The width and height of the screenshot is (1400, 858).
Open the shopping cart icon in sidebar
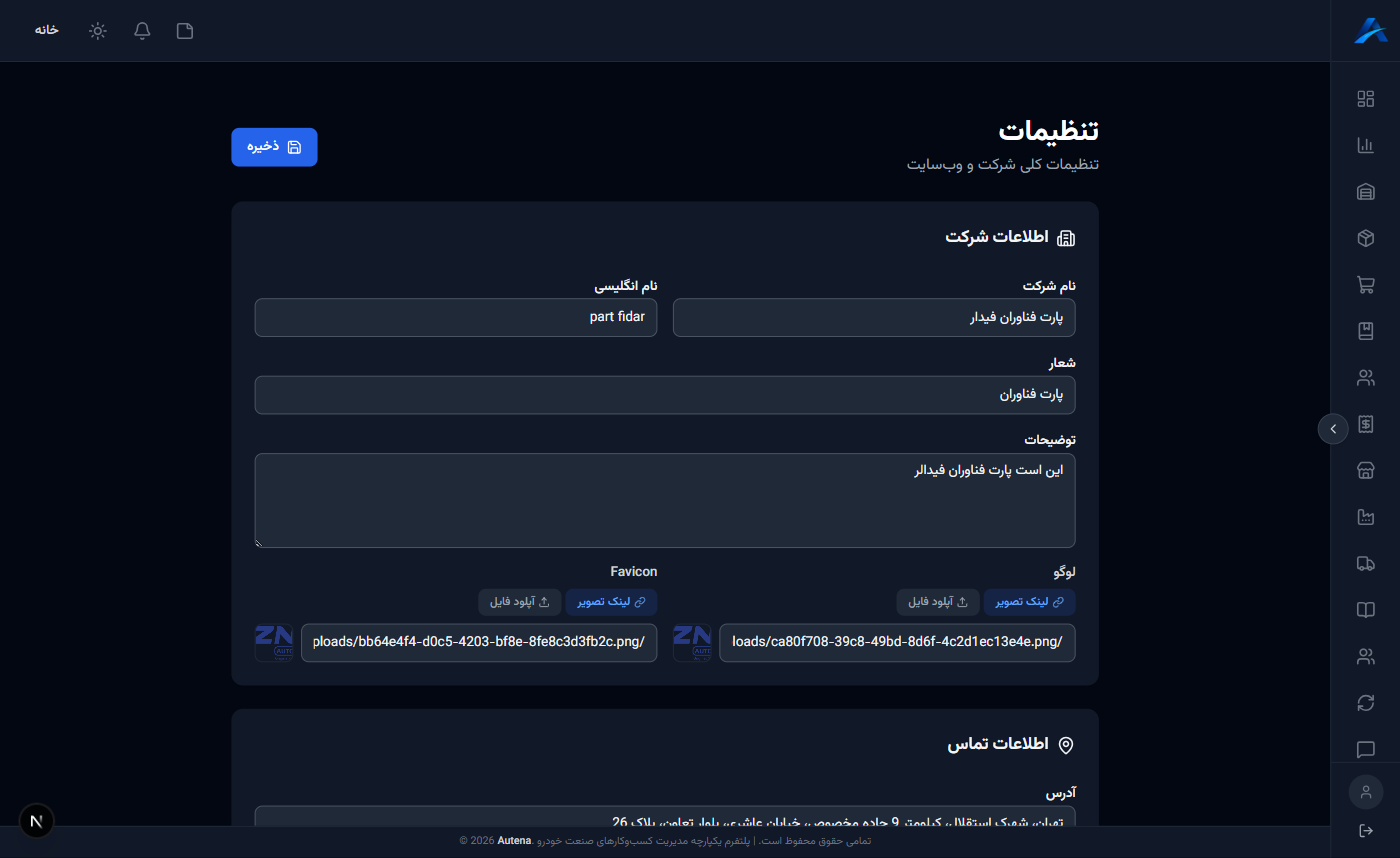[x=1365, y=285]
